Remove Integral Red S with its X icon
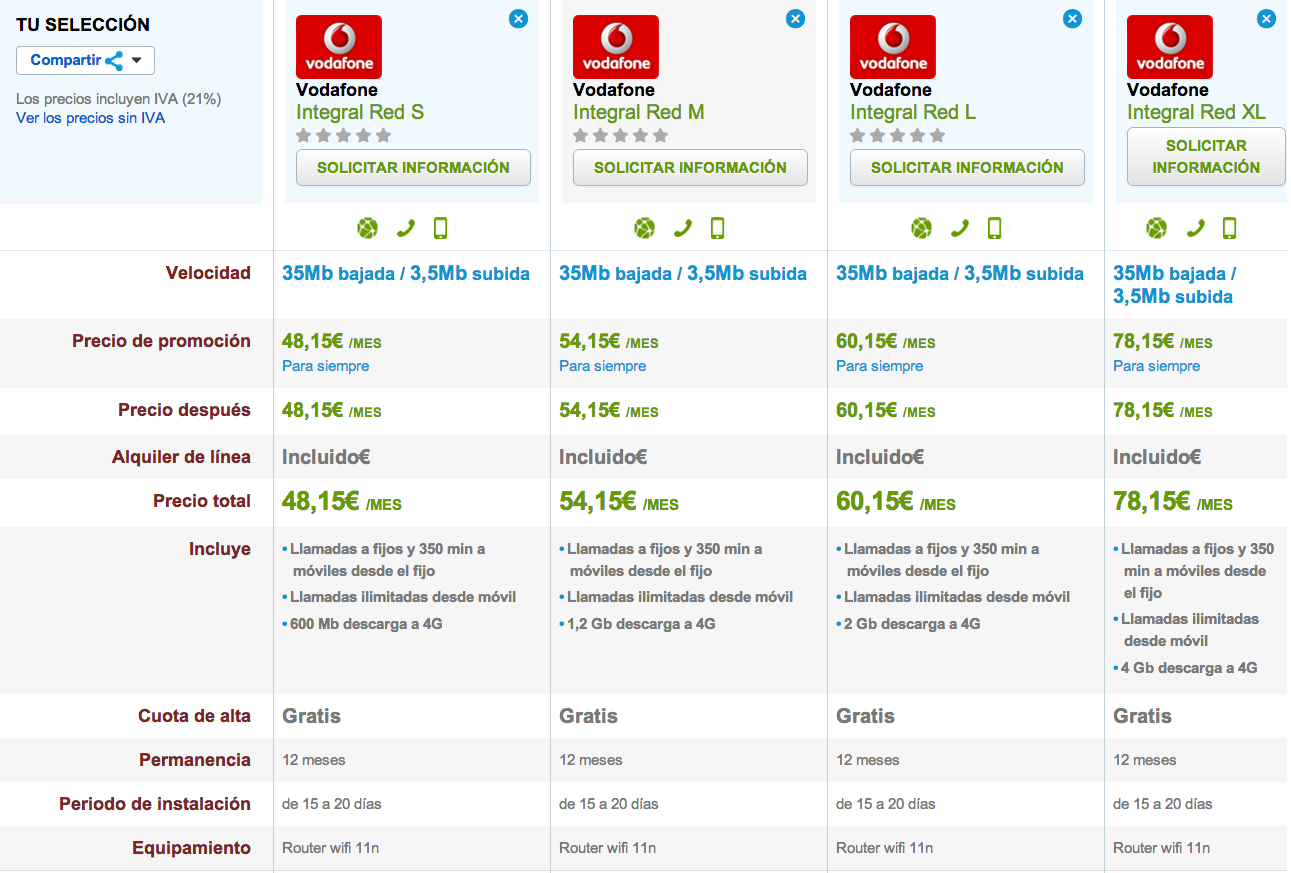This screenshot has width=1291, height=873. [518, 18]
